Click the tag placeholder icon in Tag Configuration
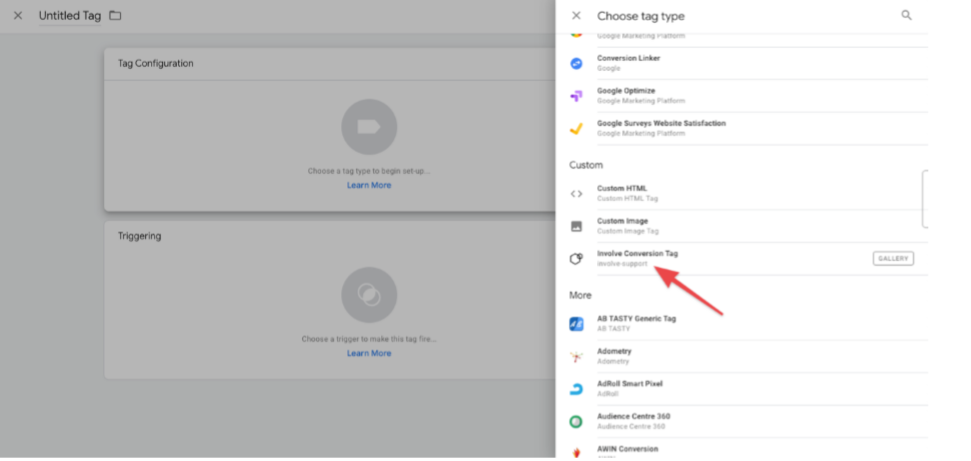 [369, 127]
